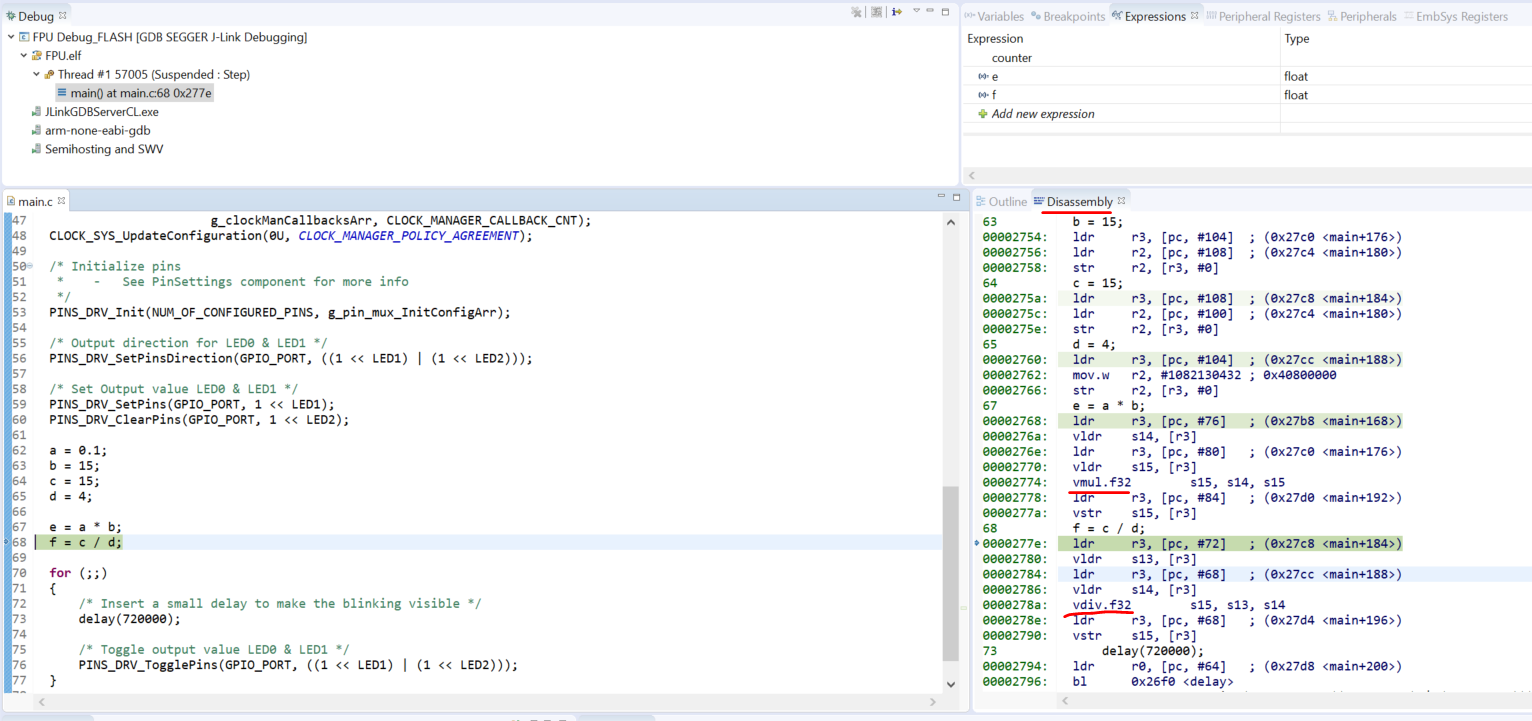This screenshot has width=1532, height=721.
Task: Click the C file icon on the main.c tab
Action: 10,200
